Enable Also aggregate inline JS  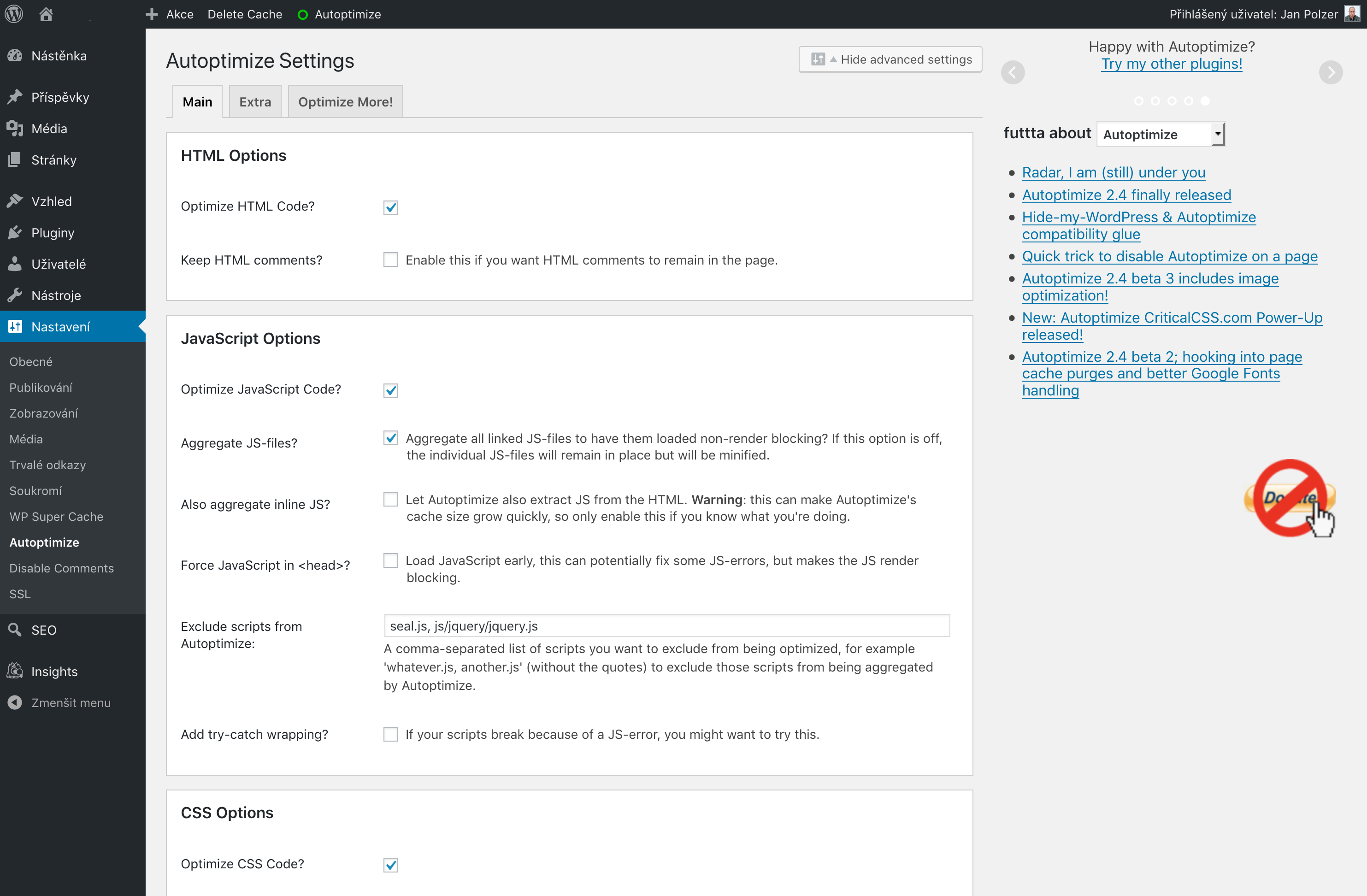tap(390, 499)
